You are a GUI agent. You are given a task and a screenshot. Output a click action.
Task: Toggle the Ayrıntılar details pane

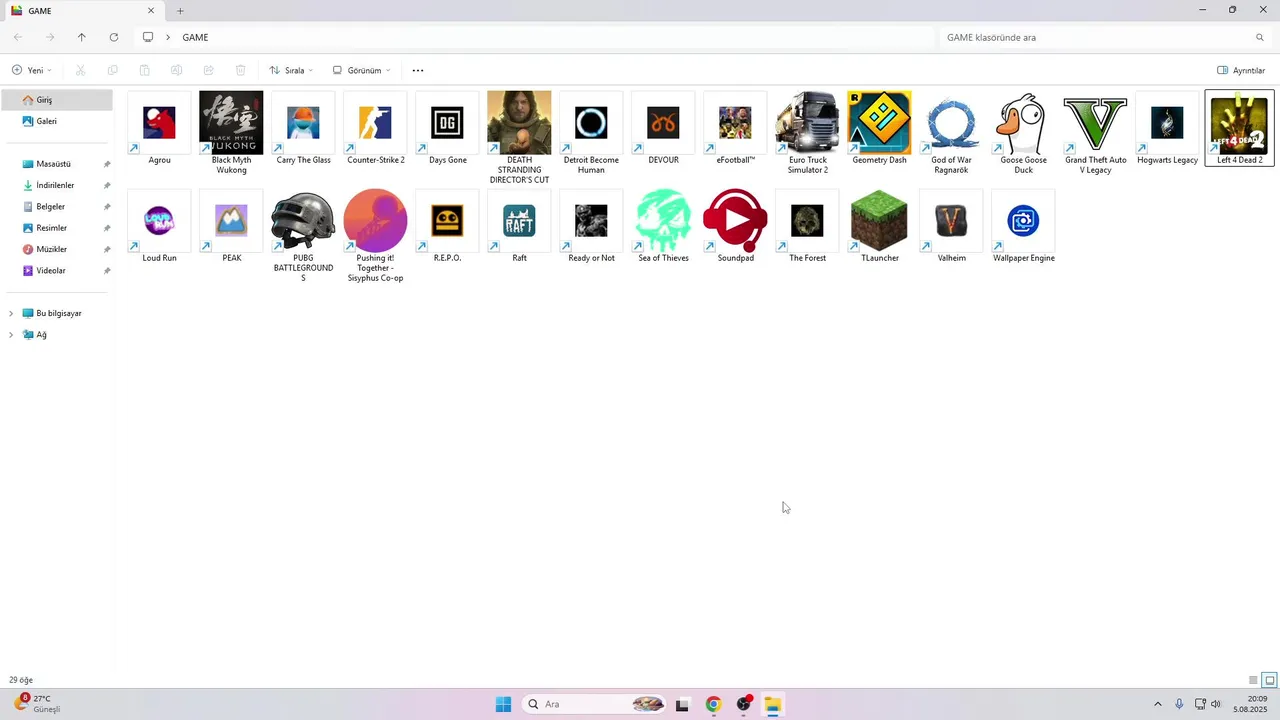coord(1241,71)
